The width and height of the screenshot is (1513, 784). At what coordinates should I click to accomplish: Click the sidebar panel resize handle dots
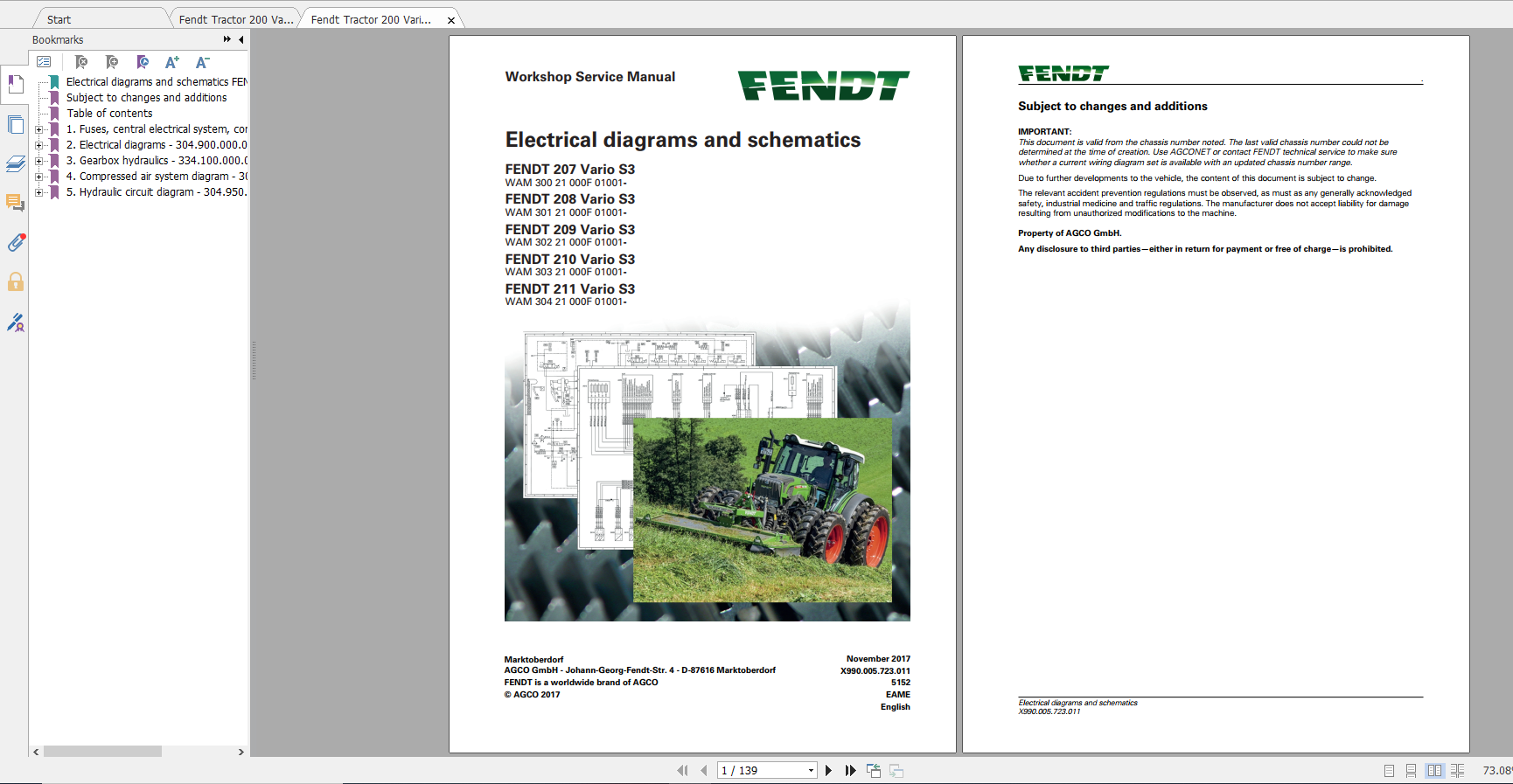tap(254, 360)
